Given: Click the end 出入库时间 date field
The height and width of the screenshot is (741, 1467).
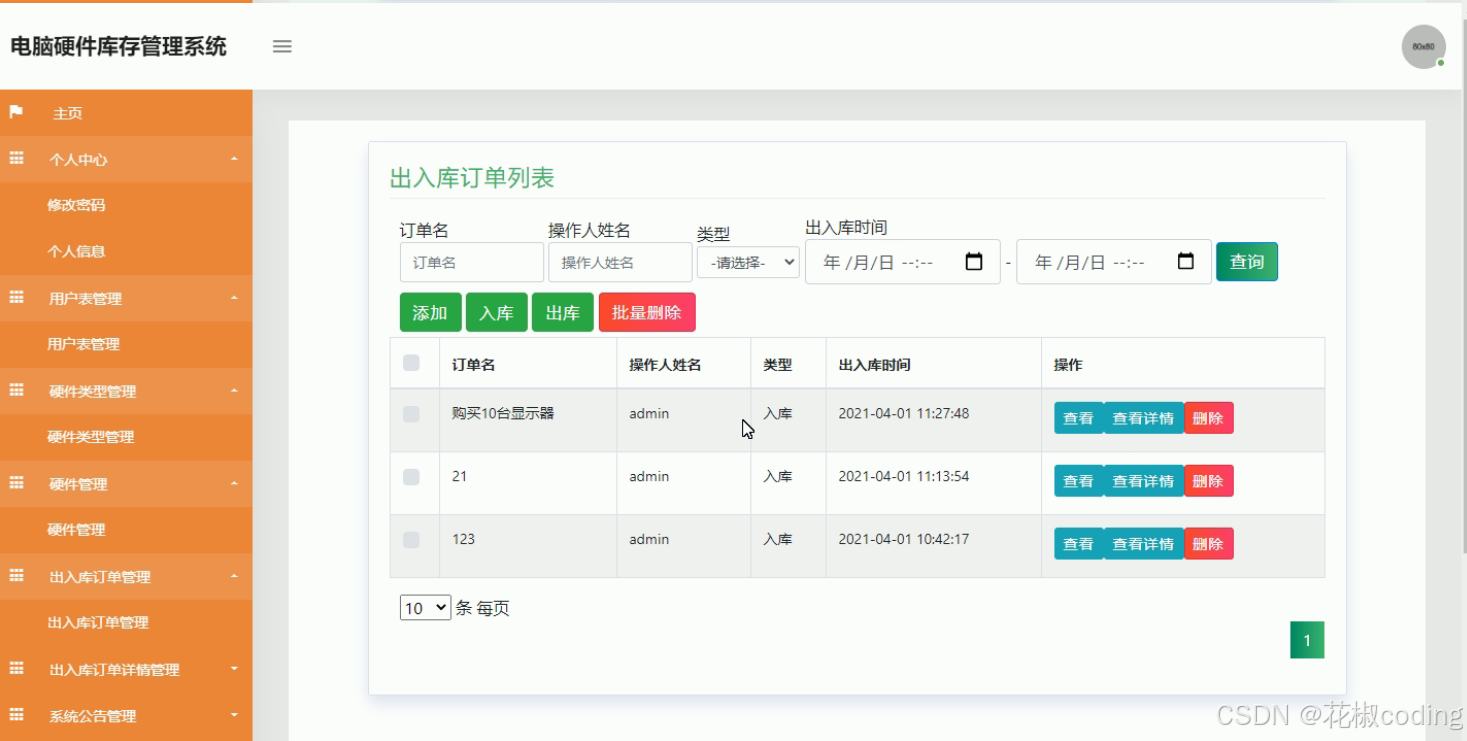Looking at the screenshot, I should pyautogui.click(x=1114, y=262).
